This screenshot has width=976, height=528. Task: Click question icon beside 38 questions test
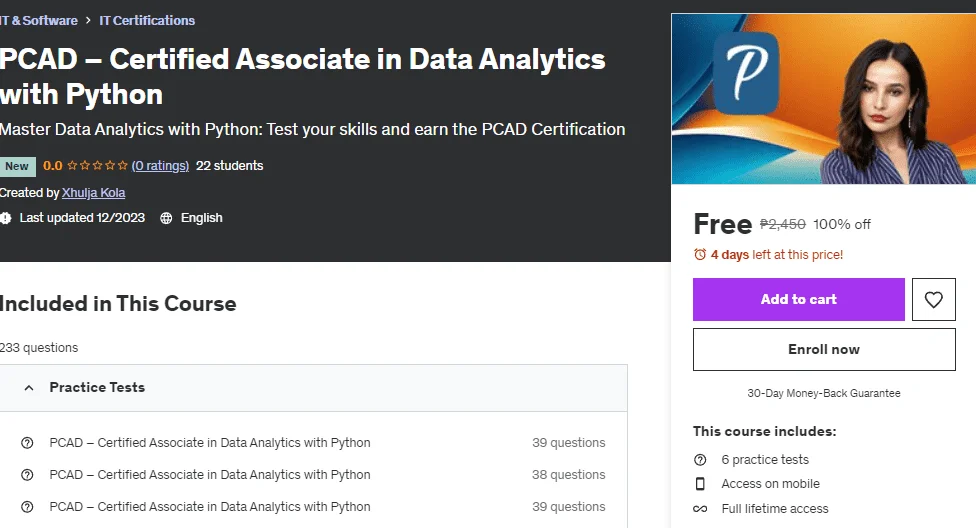click(27, 474)
